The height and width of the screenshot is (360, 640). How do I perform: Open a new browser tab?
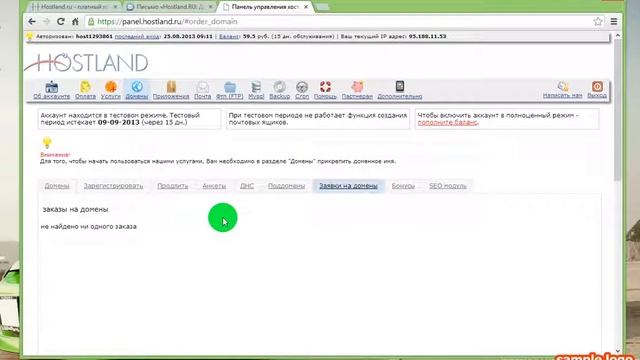[322, 7]
